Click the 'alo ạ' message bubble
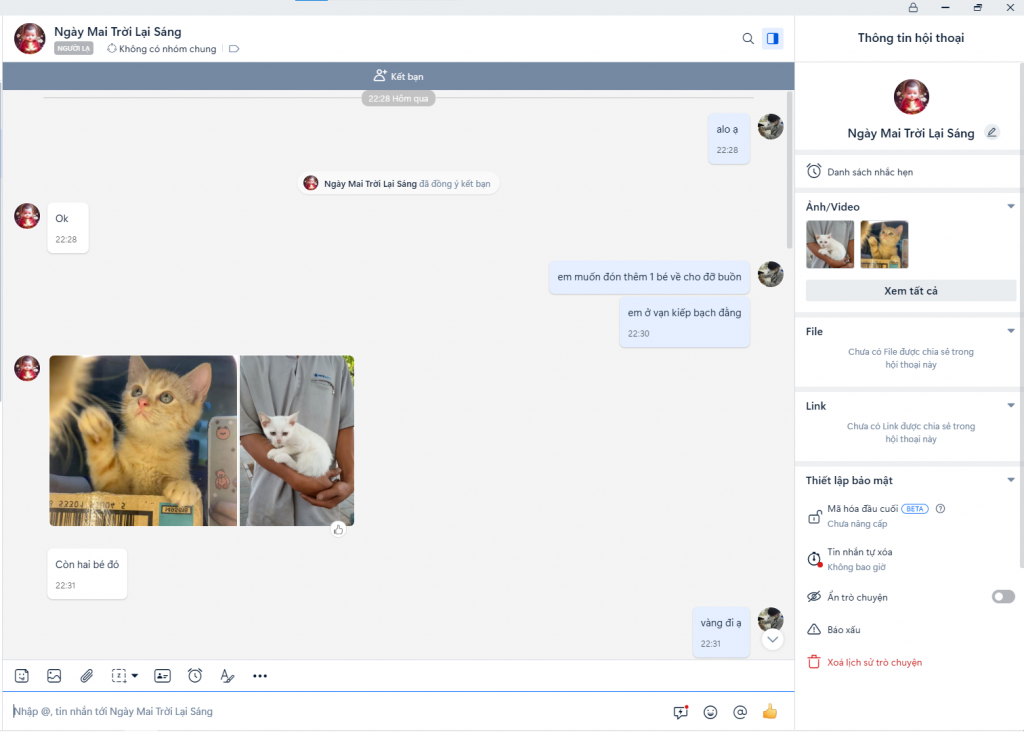 point(729,138)
